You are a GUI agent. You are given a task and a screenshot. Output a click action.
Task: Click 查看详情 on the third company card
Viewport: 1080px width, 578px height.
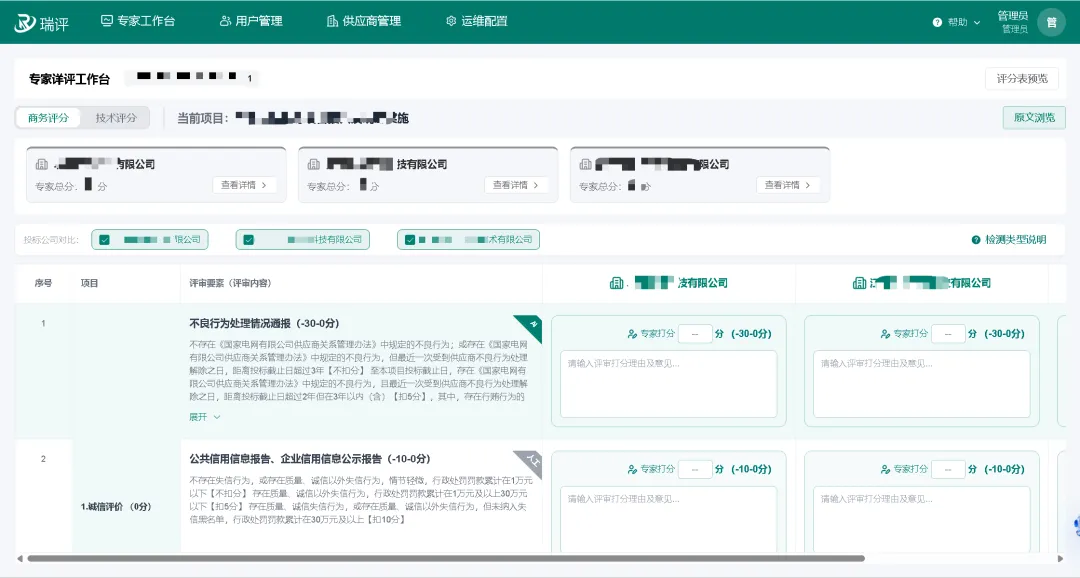pyautogui.click(x=788, y=185)
